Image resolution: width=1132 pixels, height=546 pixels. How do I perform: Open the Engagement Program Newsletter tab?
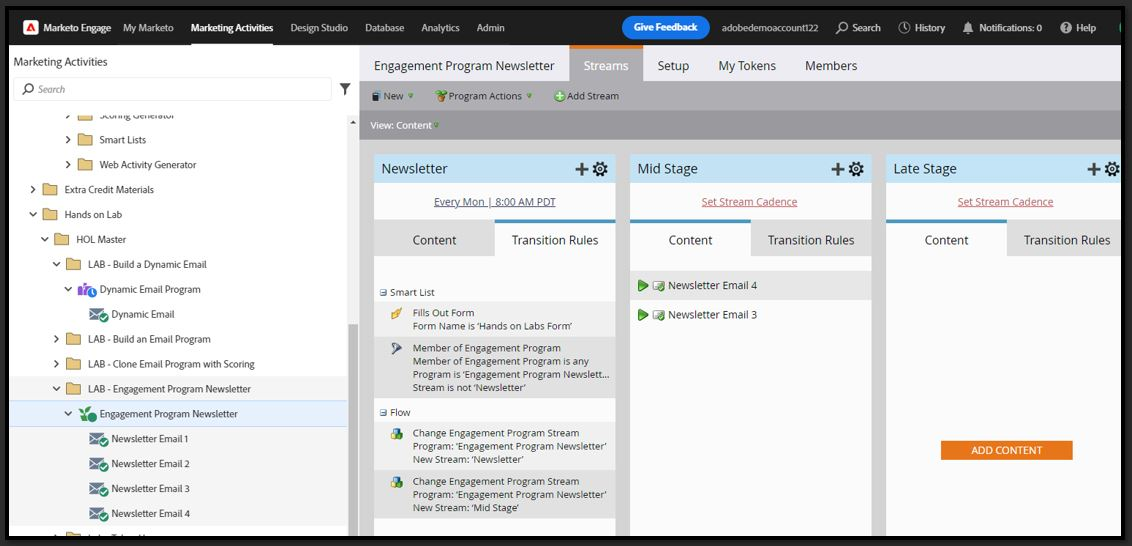click(x=464, y=66)
